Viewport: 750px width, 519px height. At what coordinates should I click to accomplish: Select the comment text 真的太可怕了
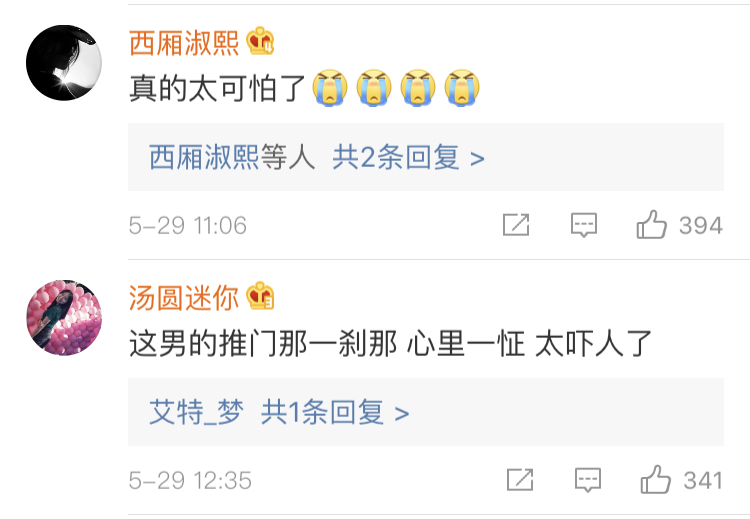click(x=218, y=88)
